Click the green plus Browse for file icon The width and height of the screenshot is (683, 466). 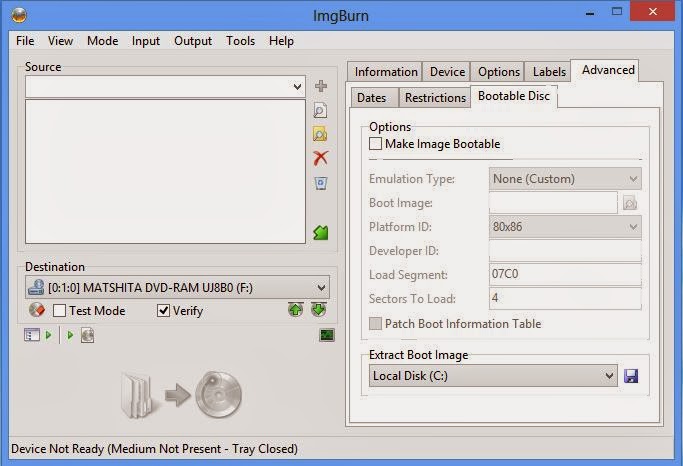[321, 86]
